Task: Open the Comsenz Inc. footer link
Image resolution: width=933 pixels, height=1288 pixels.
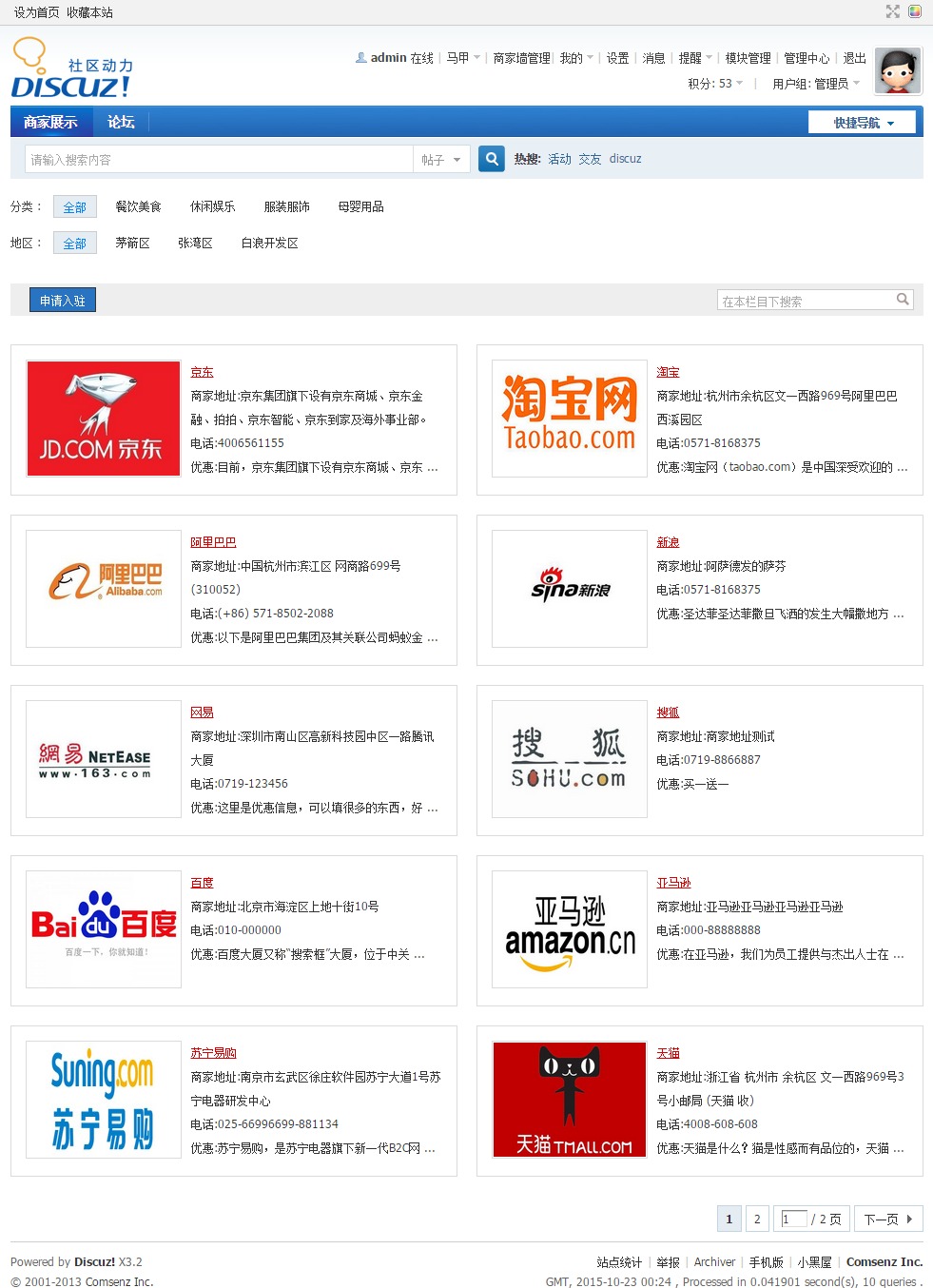Action: 884,1262
